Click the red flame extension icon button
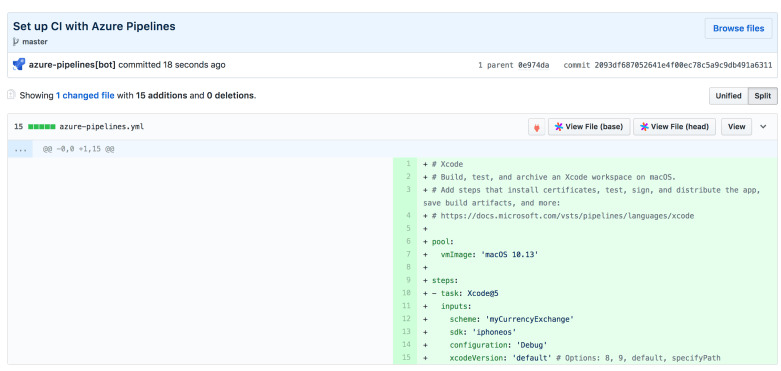 click(x=536, y=127)
